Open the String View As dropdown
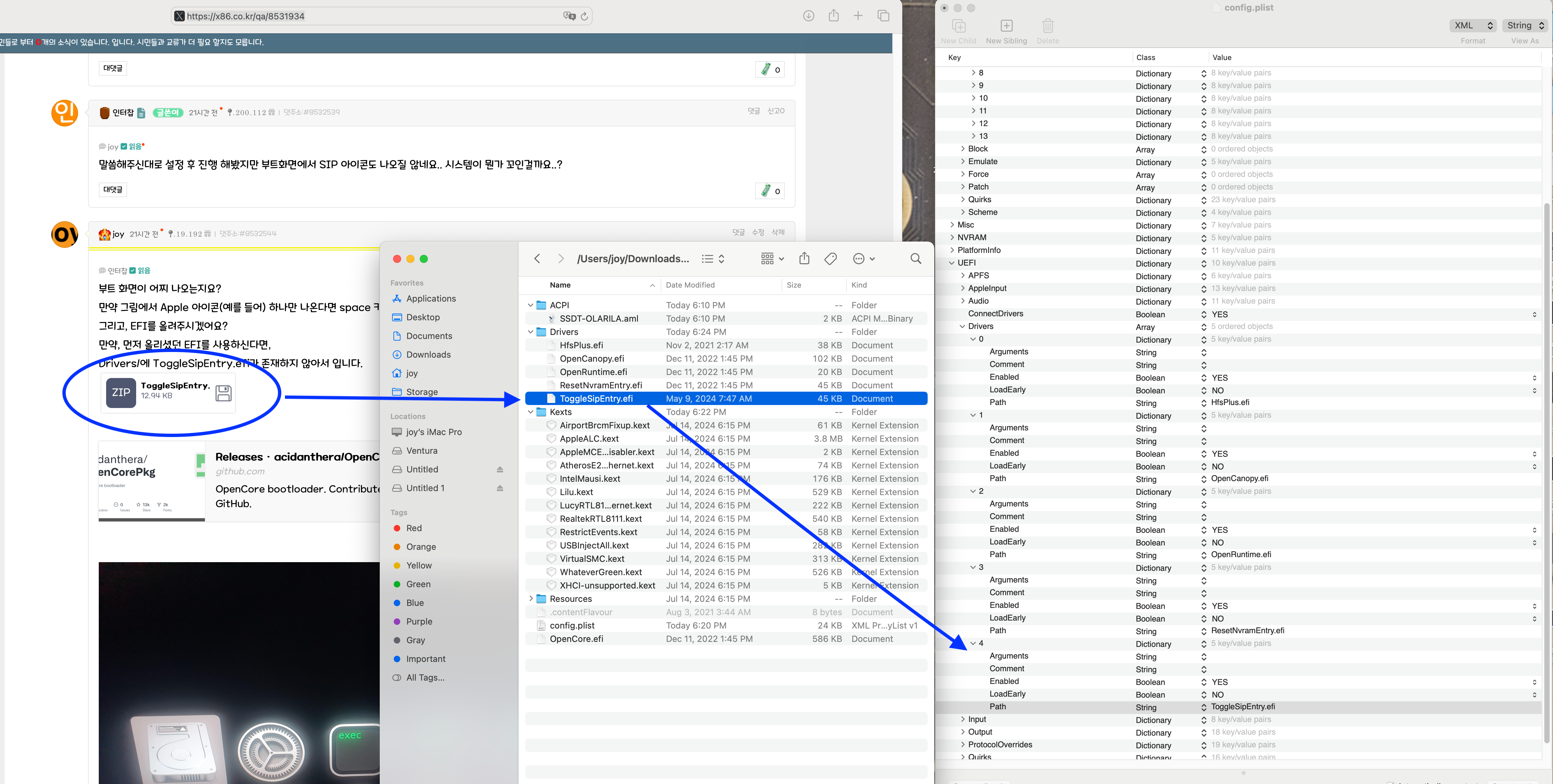The height and width of the screenshot is (784, 1553). click(x=1525, y=25)
